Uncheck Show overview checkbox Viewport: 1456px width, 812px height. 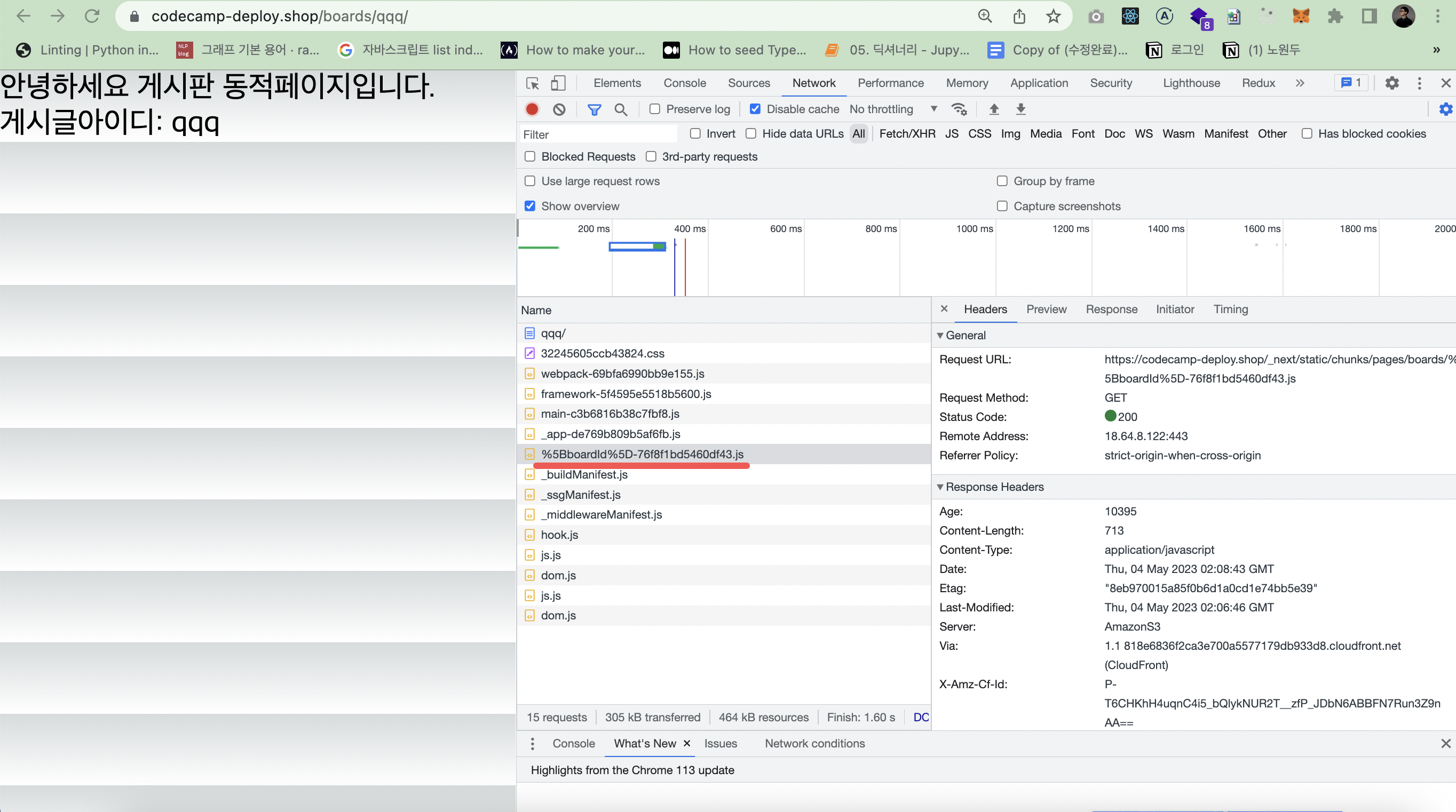529,206
